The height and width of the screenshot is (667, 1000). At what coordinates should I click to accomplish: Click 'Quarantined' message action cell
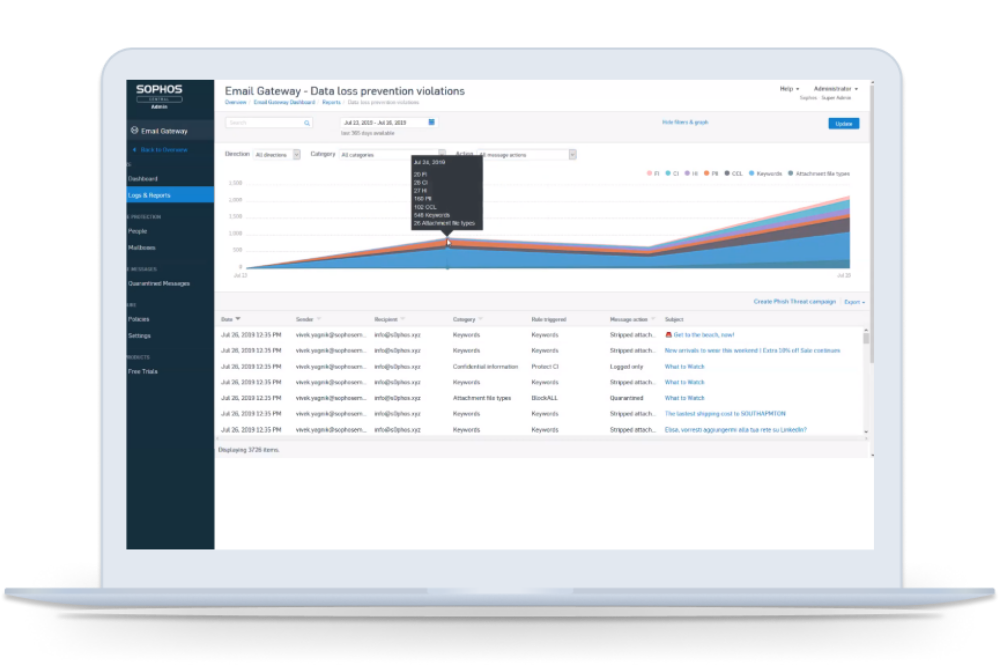coord(626,398)
